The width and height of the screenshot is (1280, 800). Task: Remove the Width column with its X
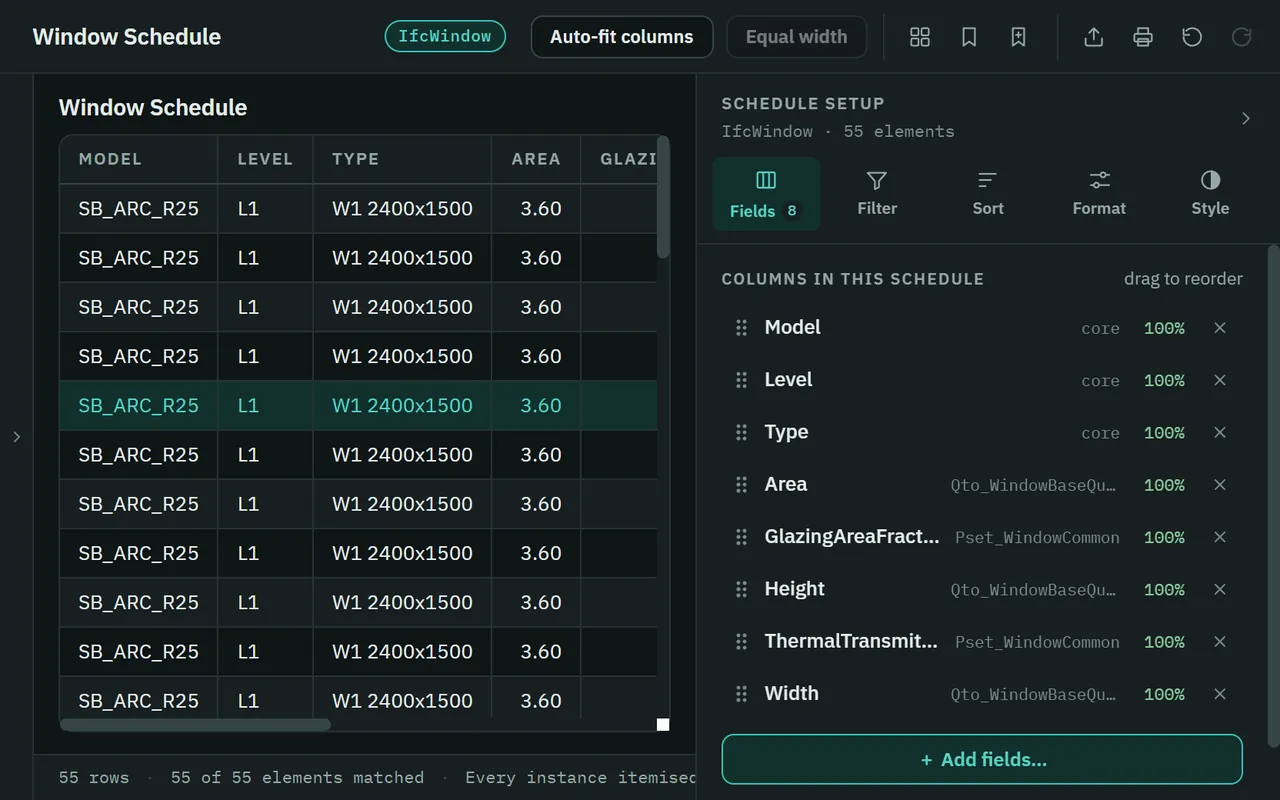1220,694
